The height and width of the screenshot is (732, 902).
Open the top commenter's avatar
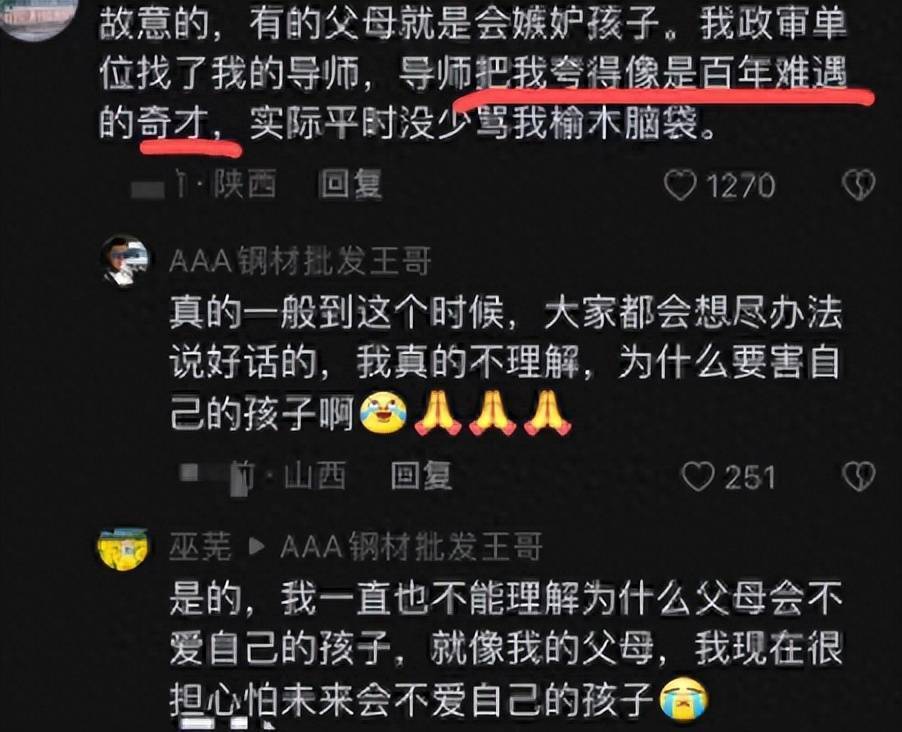[38, 16]
